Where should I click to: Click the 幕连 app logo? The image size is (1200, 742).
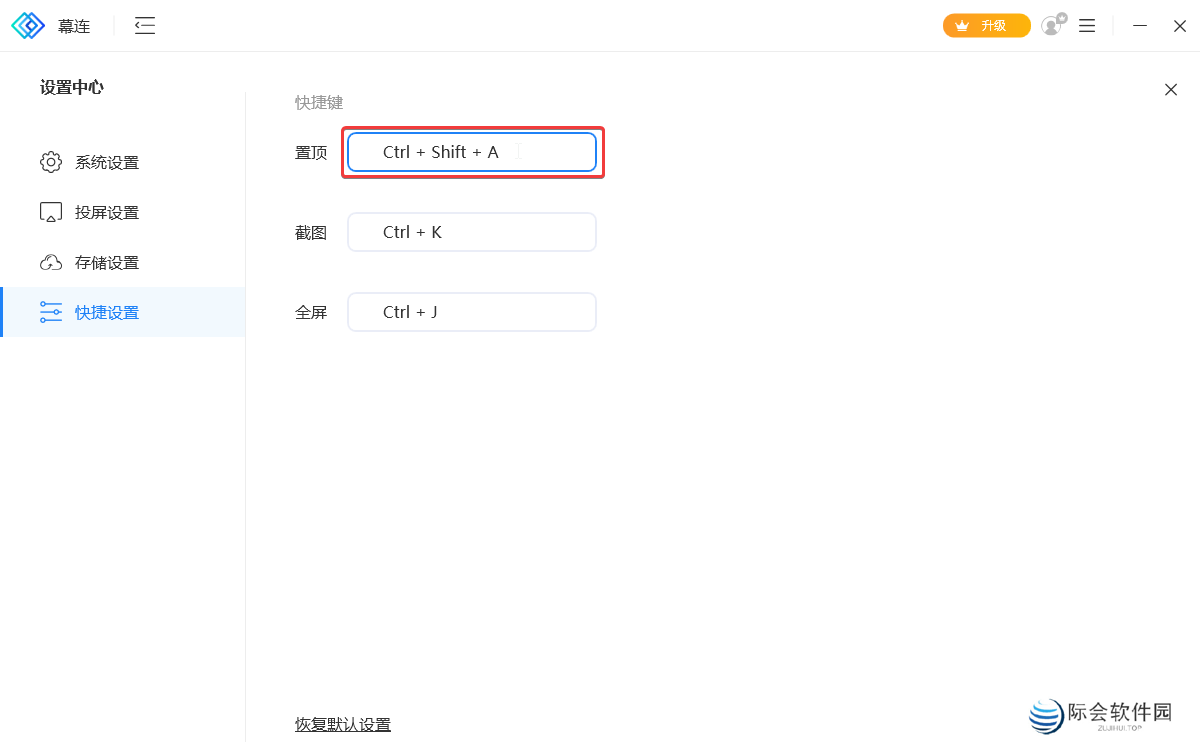coord(28,25)
